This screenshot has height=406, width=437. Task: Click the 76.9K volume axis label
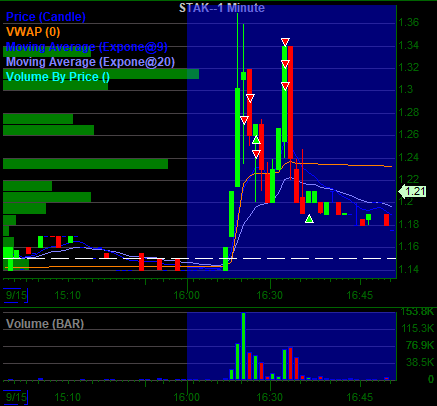coord(420,345)
